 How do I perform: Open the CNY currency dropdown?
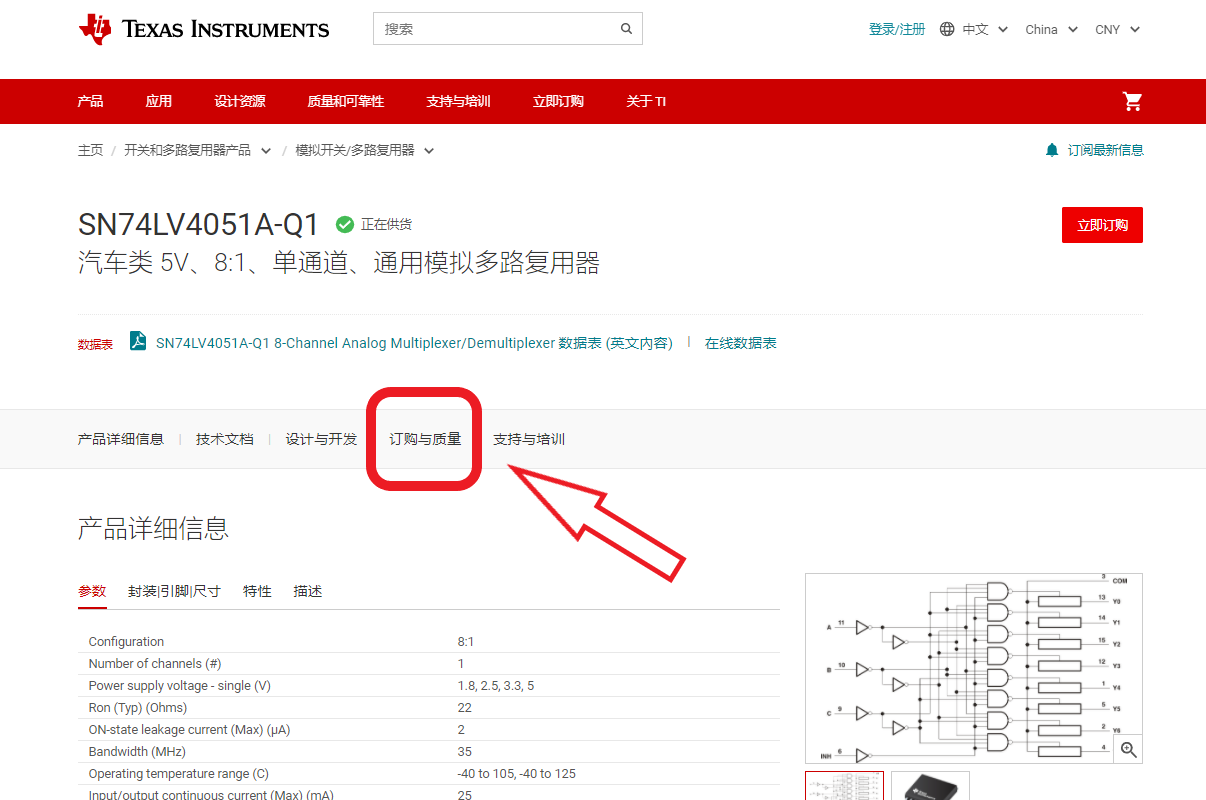[x=1117, y=29]
